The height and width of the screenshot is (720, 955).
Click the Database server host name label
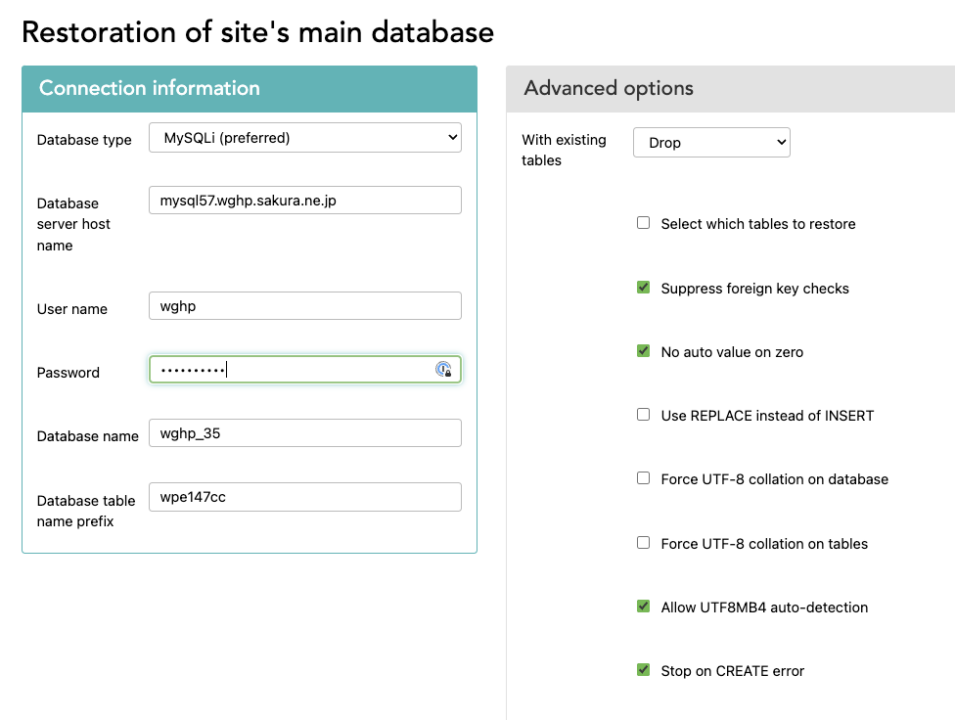[74, 224]
